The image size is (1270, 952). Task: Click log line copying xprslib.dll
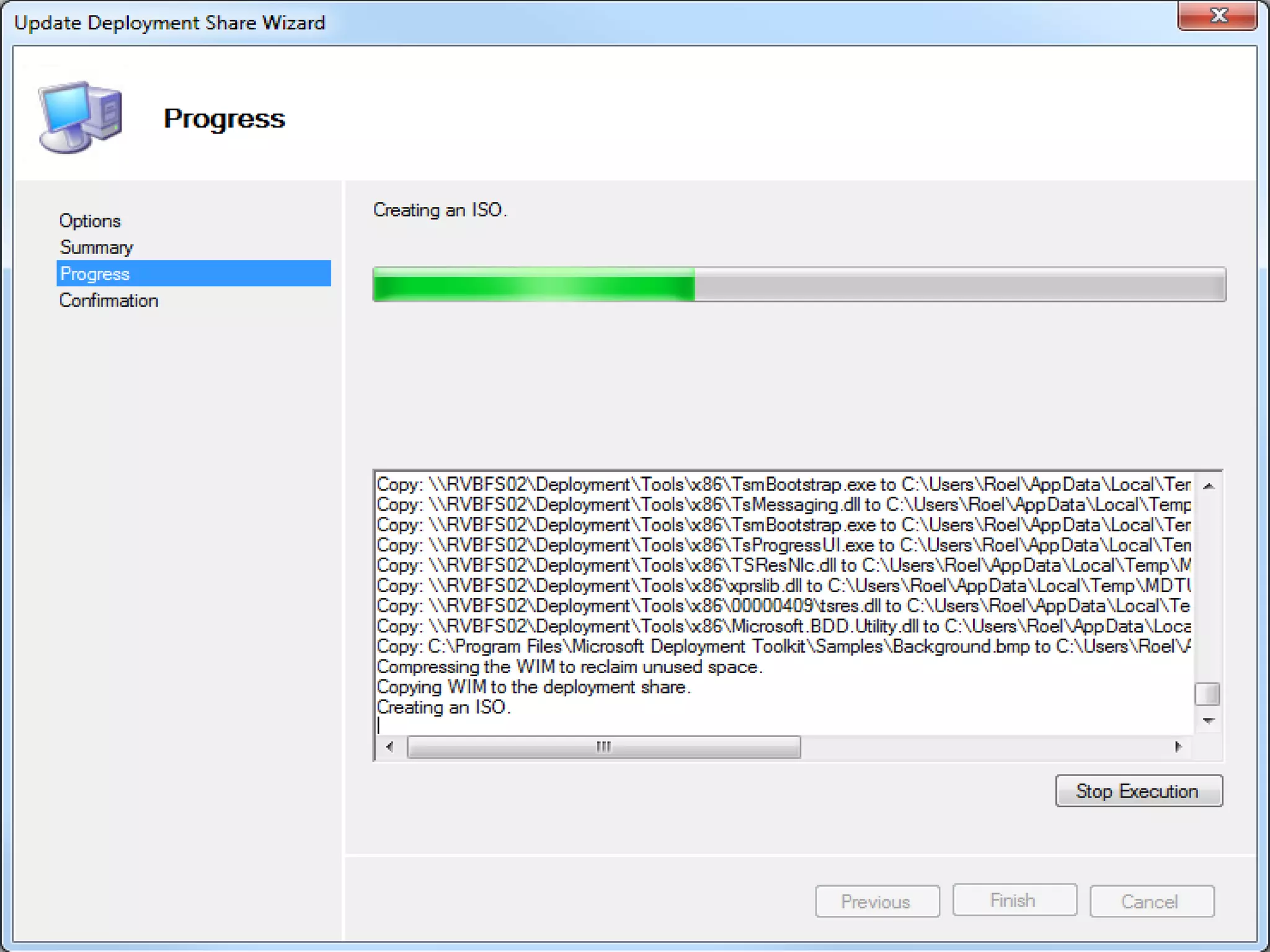(x=784, y=586)
